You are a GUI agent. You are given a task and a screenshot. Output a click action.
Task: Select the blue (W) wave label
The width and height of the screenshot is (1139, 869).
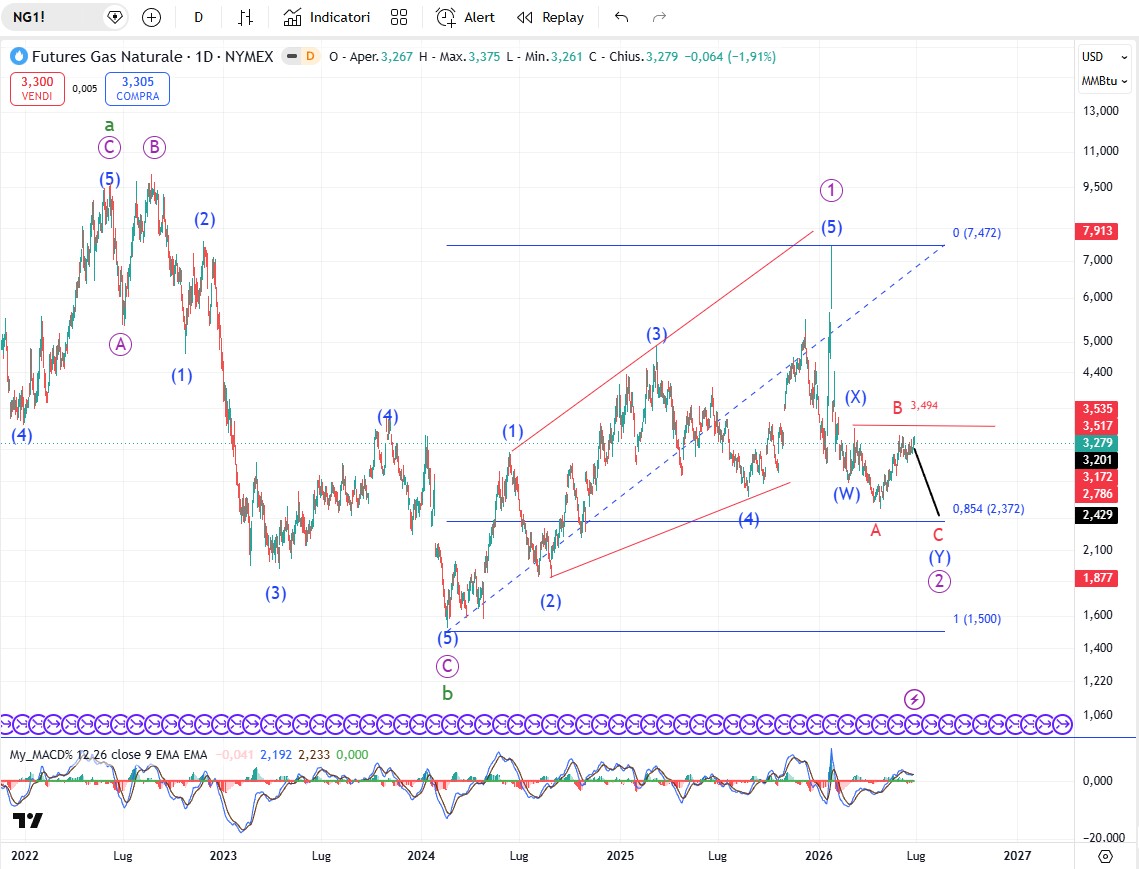pos(846,495)
